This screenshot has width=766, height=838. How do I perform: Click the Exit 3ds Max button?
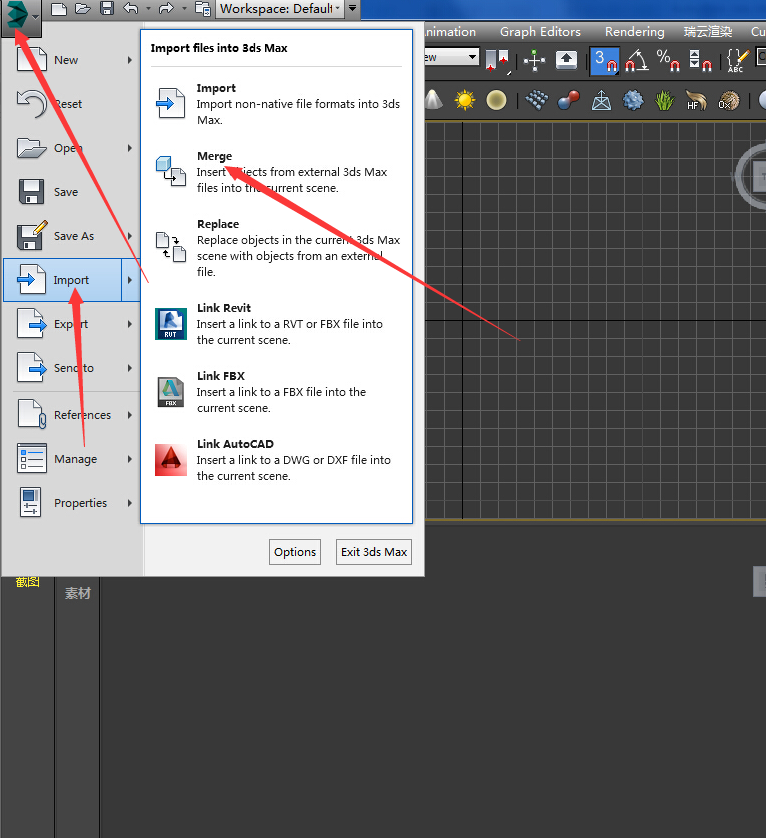tap(374, 552)
